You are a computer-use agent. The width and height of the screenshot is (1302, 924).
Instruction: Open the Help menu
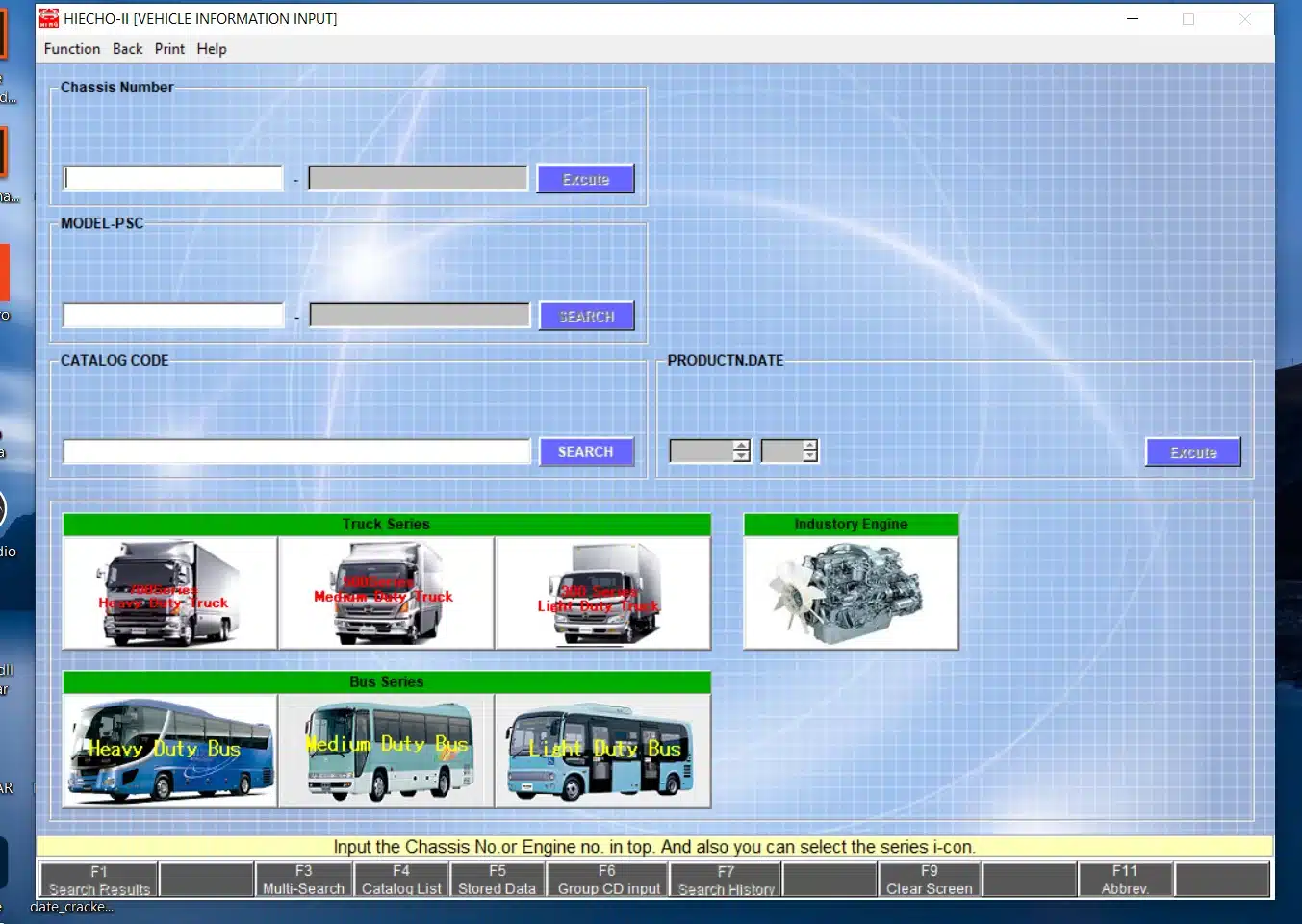click(211, 48)
